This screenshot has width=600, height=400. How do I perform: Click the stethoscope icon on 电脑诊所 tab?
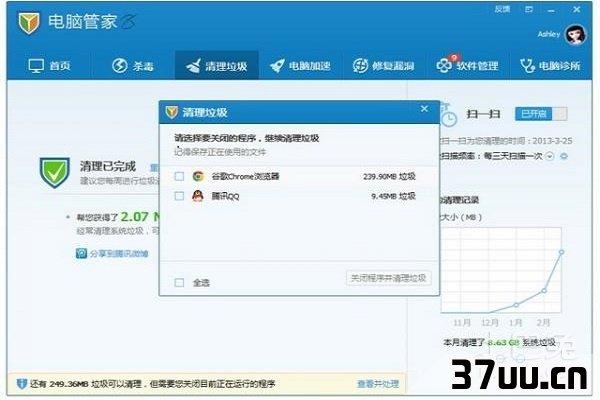(527, 66)
